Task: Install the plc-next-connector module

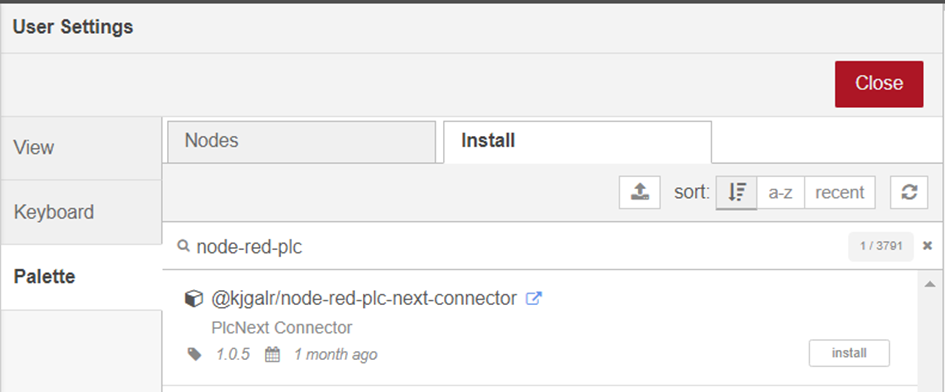Action: click(849, 353)
